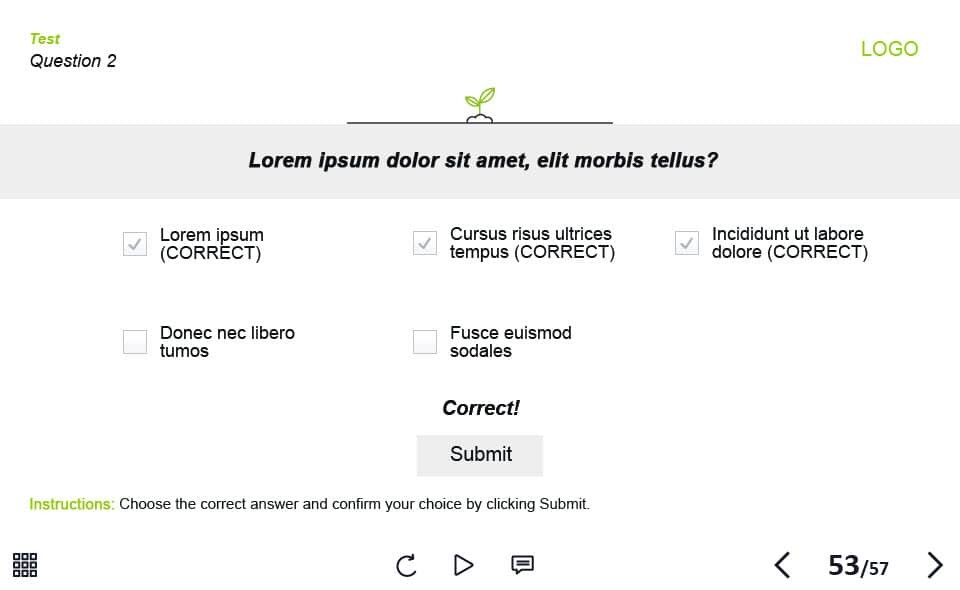Image resolution: width=960 pixels, height=590 pixels.
Task: Open the slide grid menu icon
Action: pyautogui.click(x=25, y=565)
